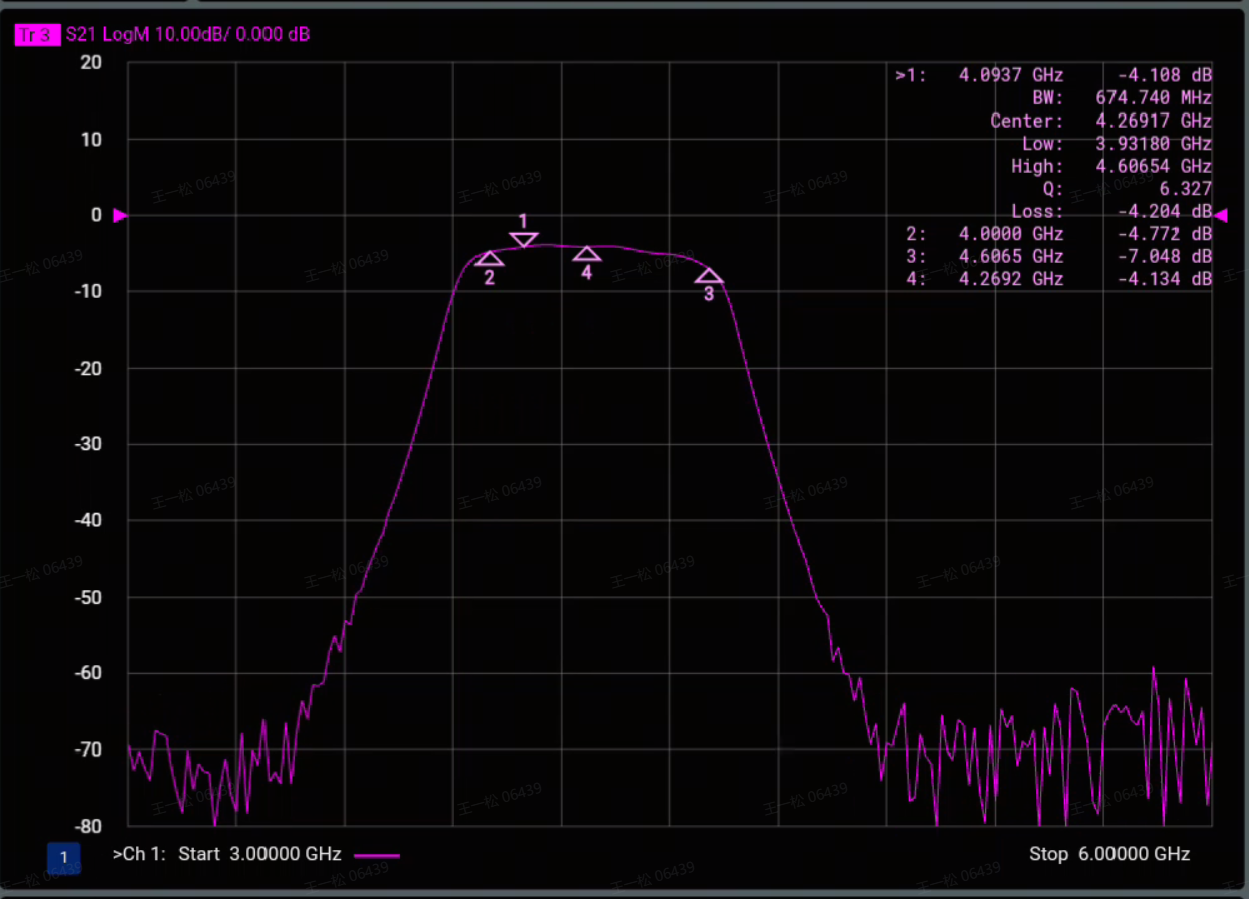Click the left reference level arrow at 0 dB
Image resolution: width=1249 pixels, height=899 pixels.
120,216
